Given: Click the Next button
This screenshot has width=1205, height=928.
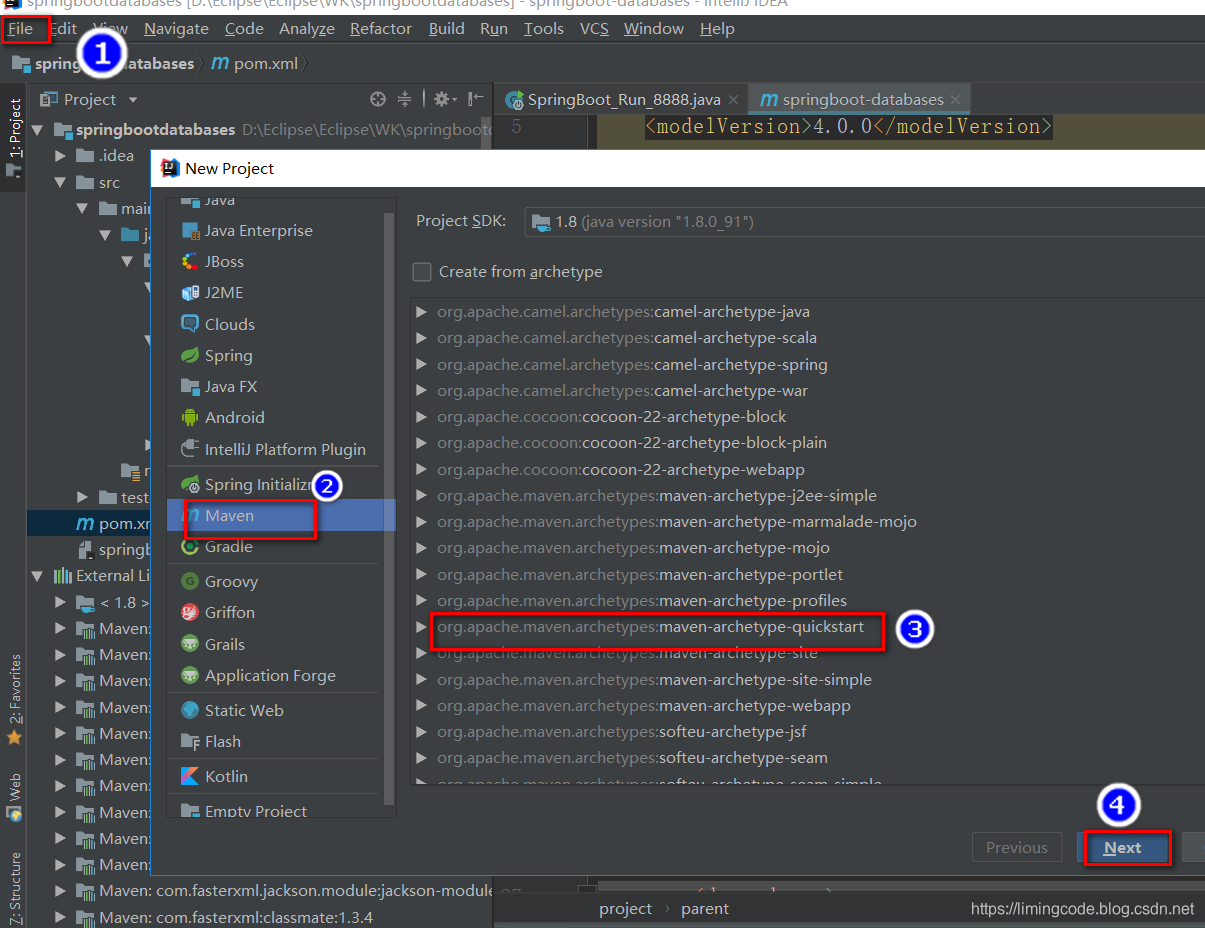Looking at the screenshot, I should tap(1127, 847).
